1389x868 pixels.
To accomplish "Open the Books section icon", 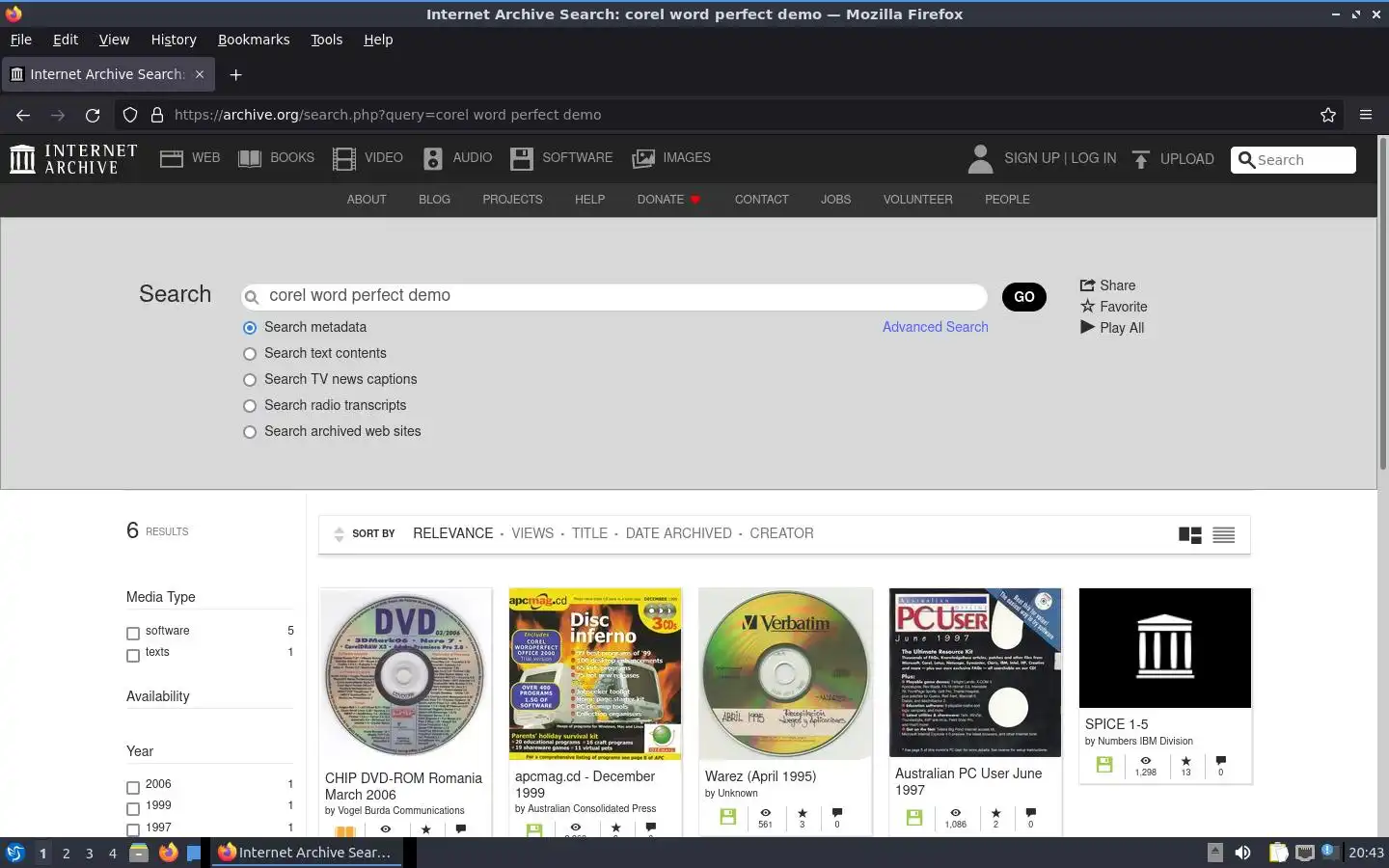I will coord(250,159).
